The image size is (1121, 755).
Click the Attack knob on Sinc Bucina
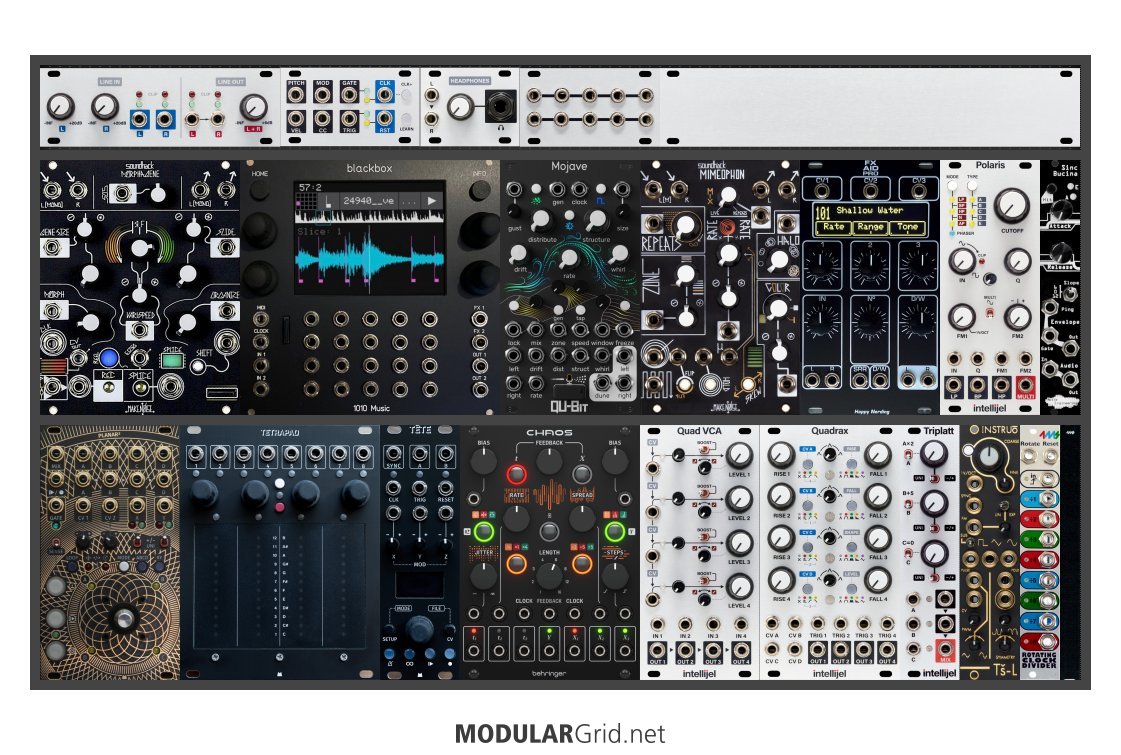pyautogui.click(x=1061, y=208)
